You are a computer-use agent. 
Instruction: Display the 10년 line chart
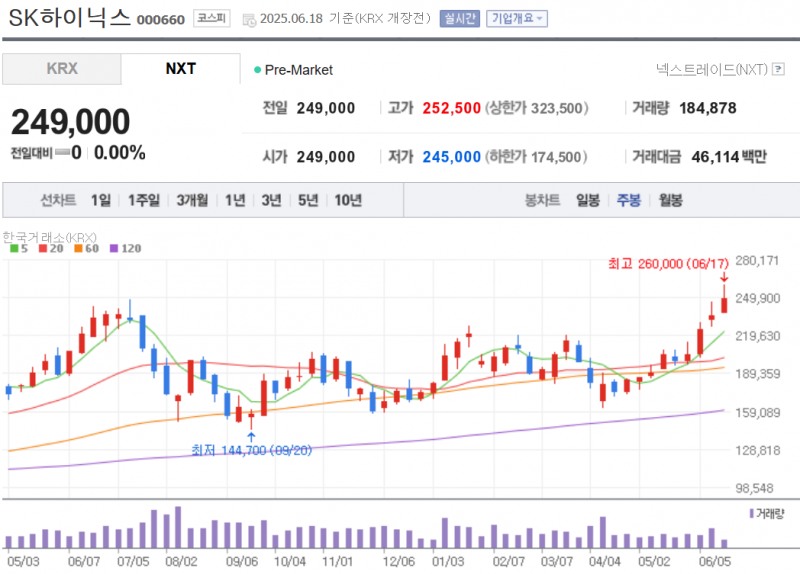(348, 200)
